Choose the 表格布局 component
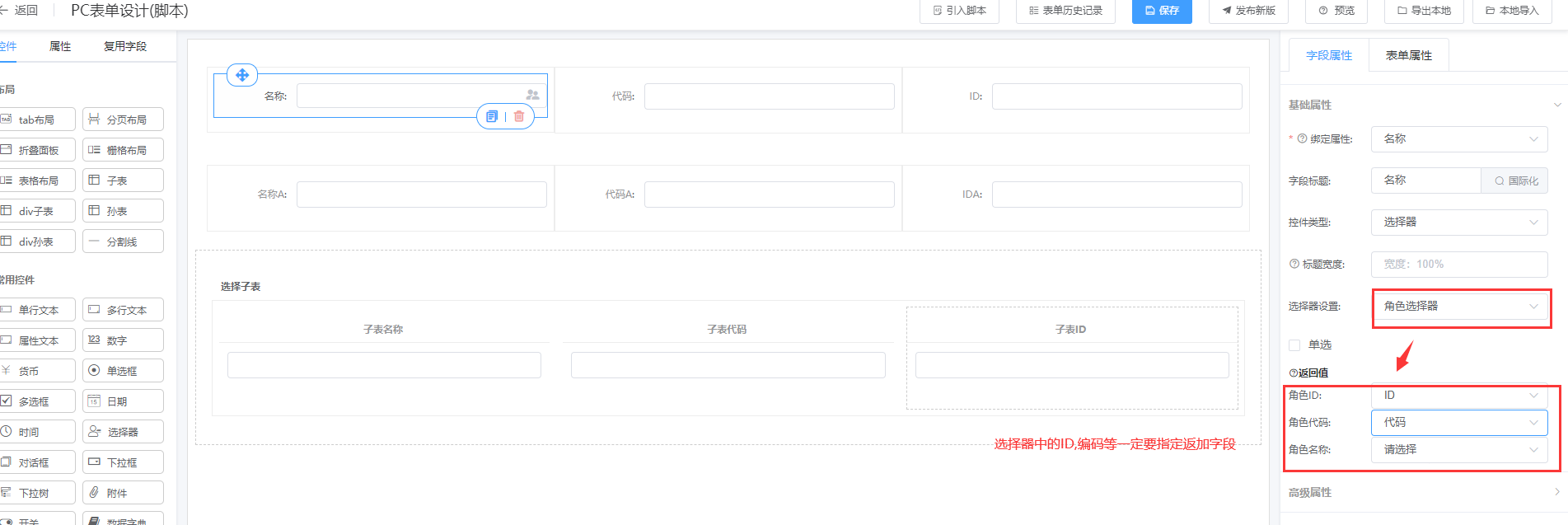The width and height of the screenshot is (1568, 525). tap(37, 180)
